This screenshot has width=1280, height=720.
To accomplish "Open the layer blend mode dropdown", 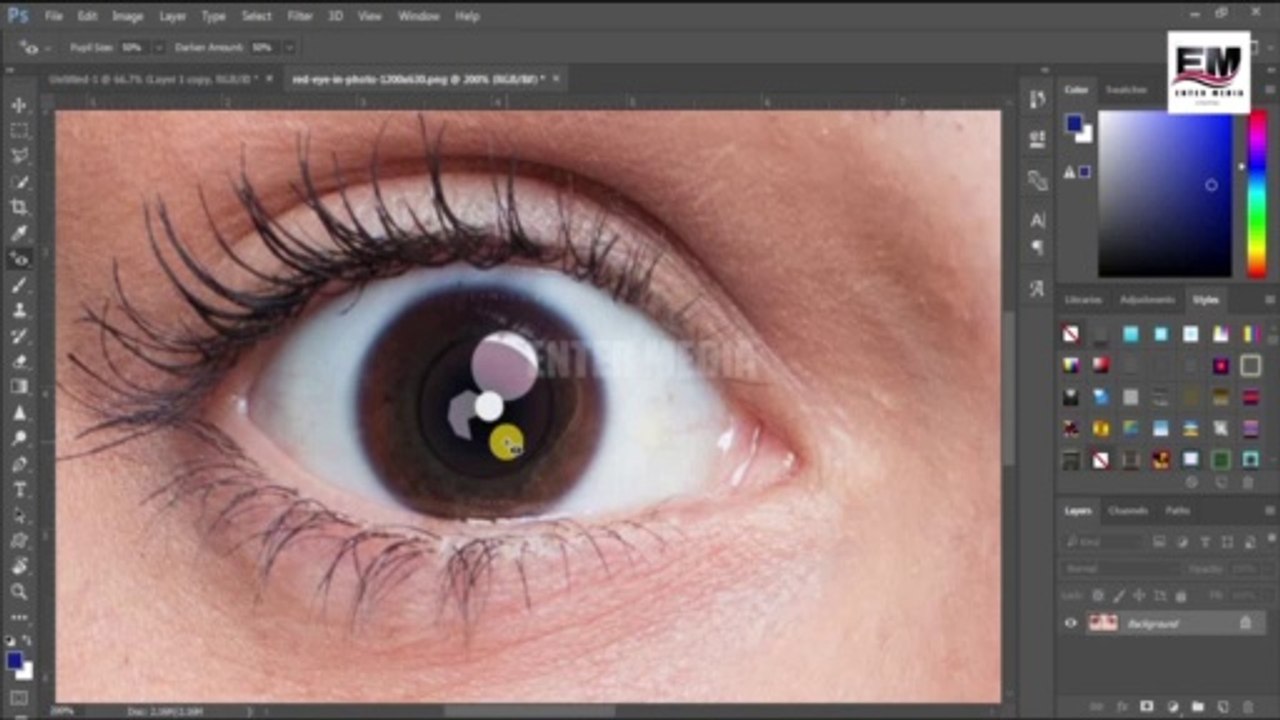I will 1120,568.
